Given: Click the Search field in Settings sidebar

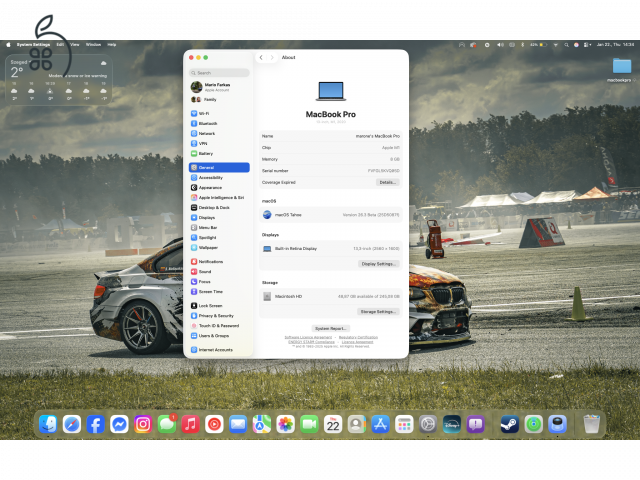Looking at the screenshot, I should pos(219,73).
